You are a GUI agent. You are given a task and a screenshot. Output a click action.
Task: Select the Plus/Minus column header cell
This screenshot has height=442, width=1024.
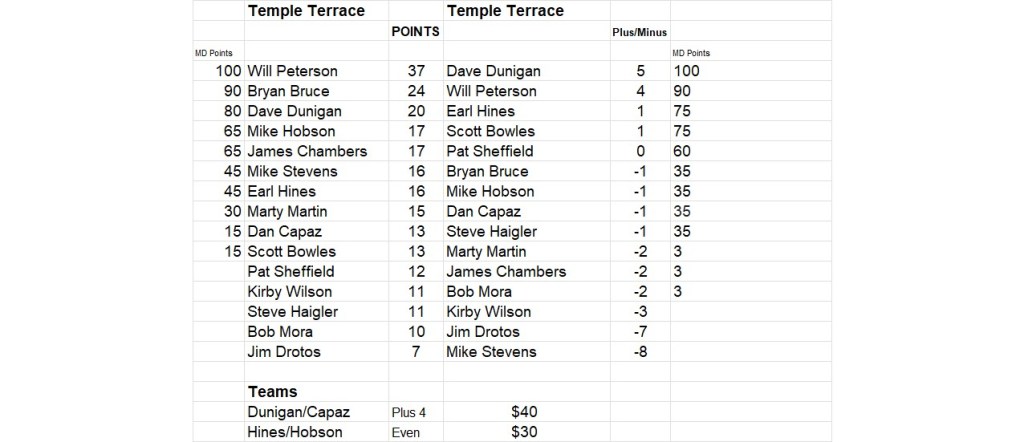click(x=639, y=32)
